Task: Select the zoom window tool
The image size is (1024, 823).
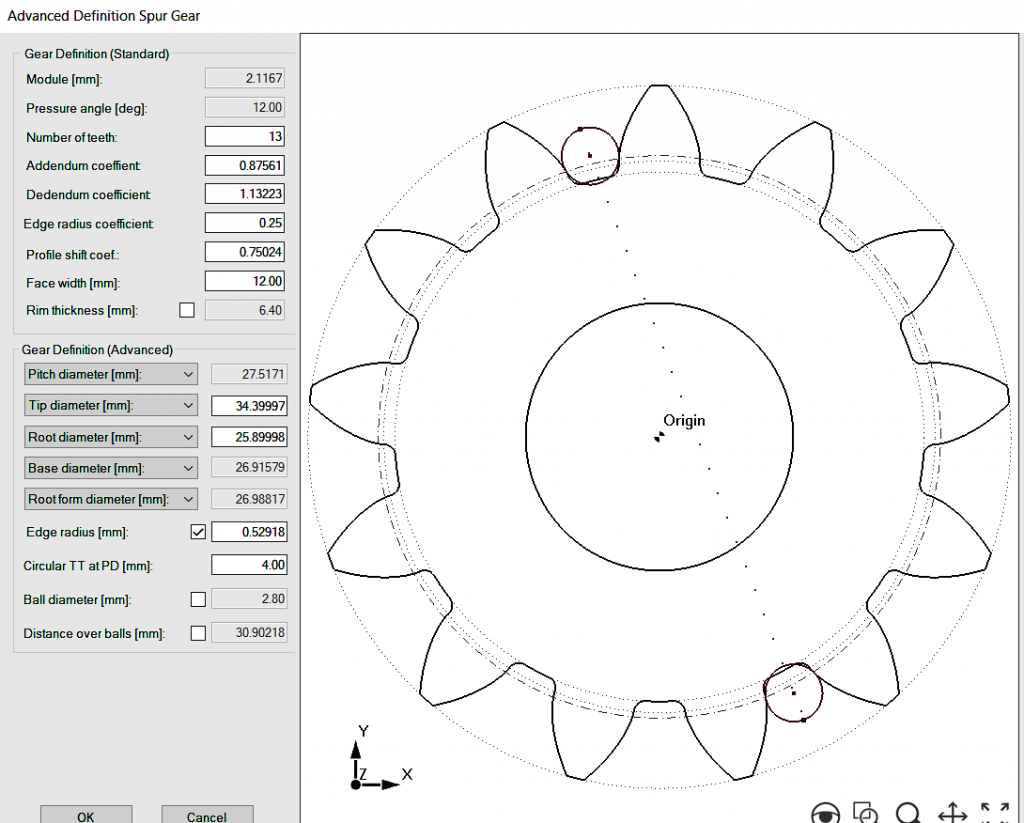Action: [866, 813]
